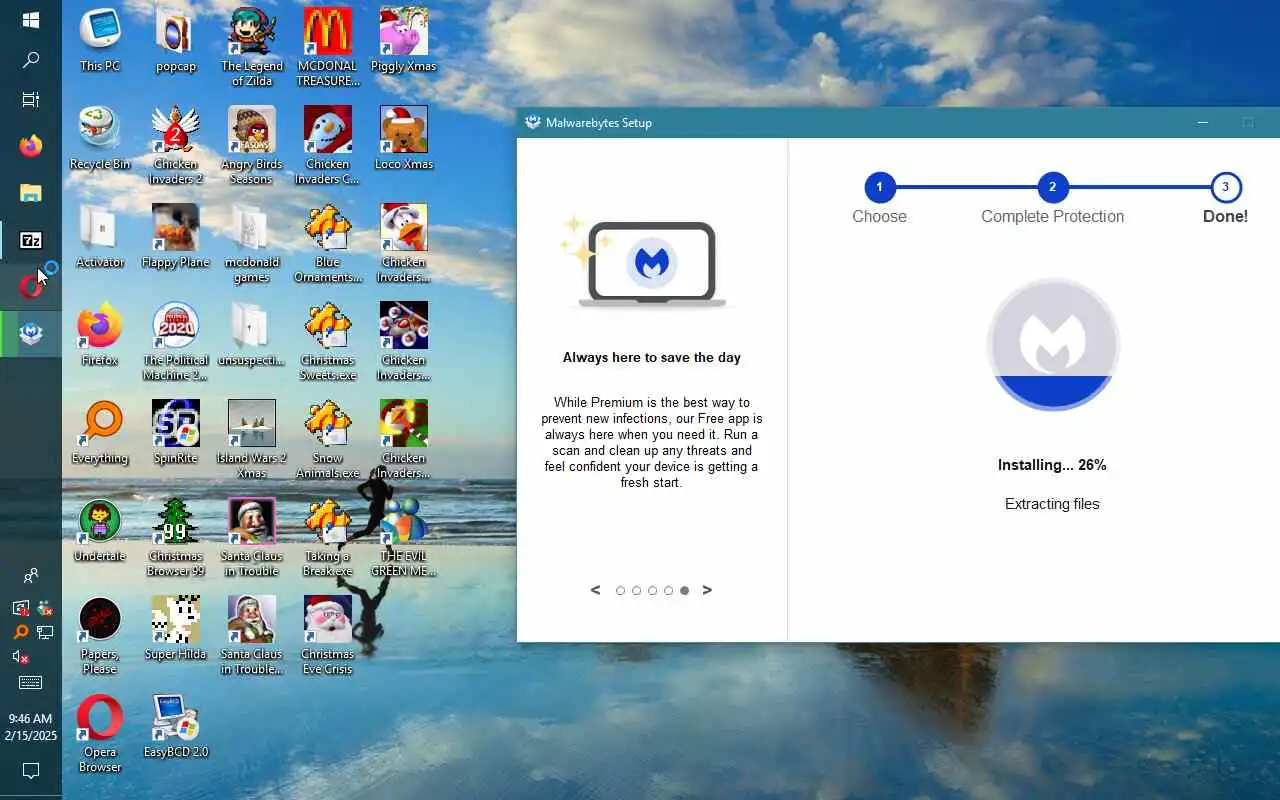Select The Political Machine shortcut

tap(176, 342)
